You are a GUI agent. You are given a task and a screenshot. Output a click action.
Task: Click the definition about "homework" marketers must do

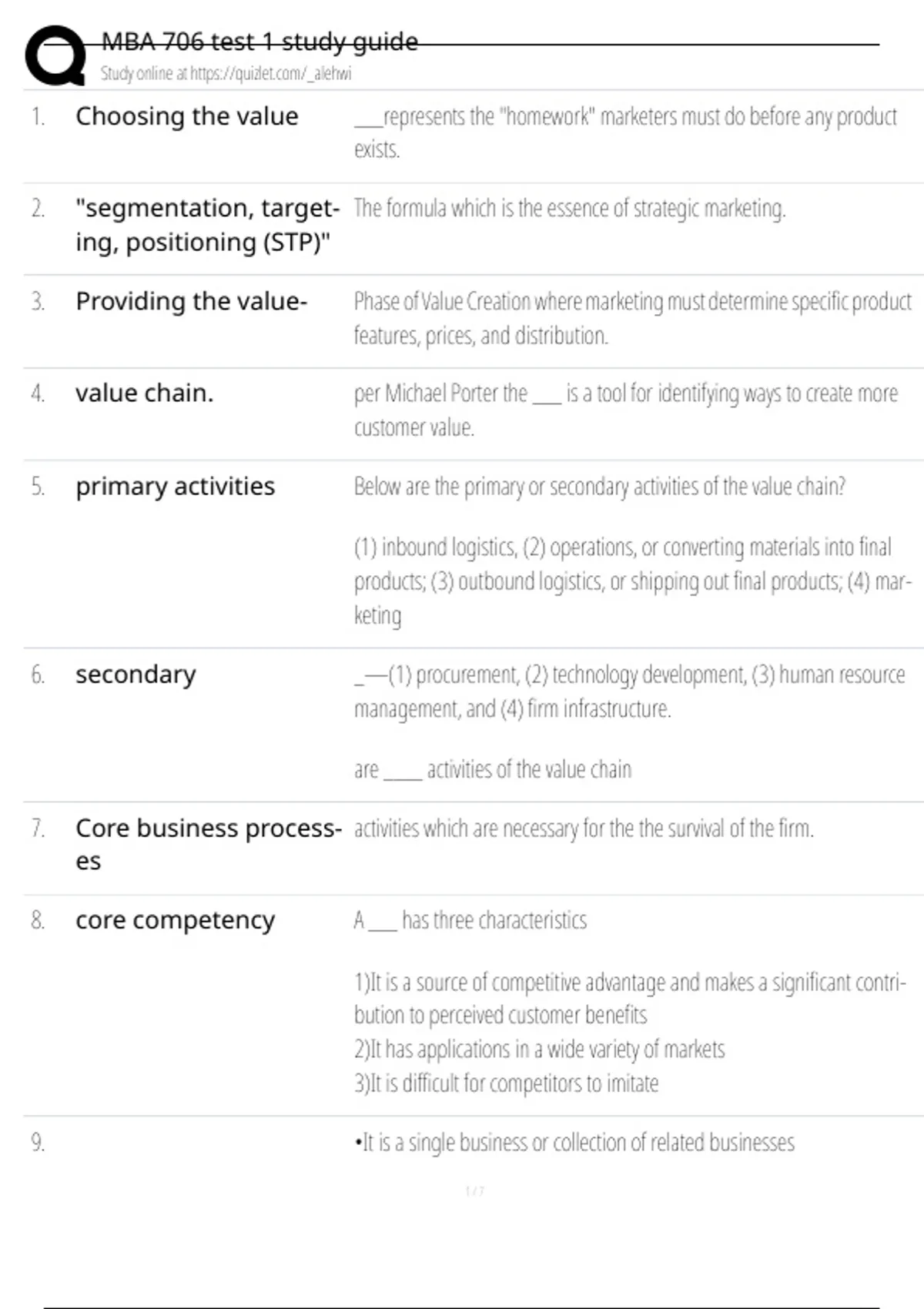[x=624, y=132]
